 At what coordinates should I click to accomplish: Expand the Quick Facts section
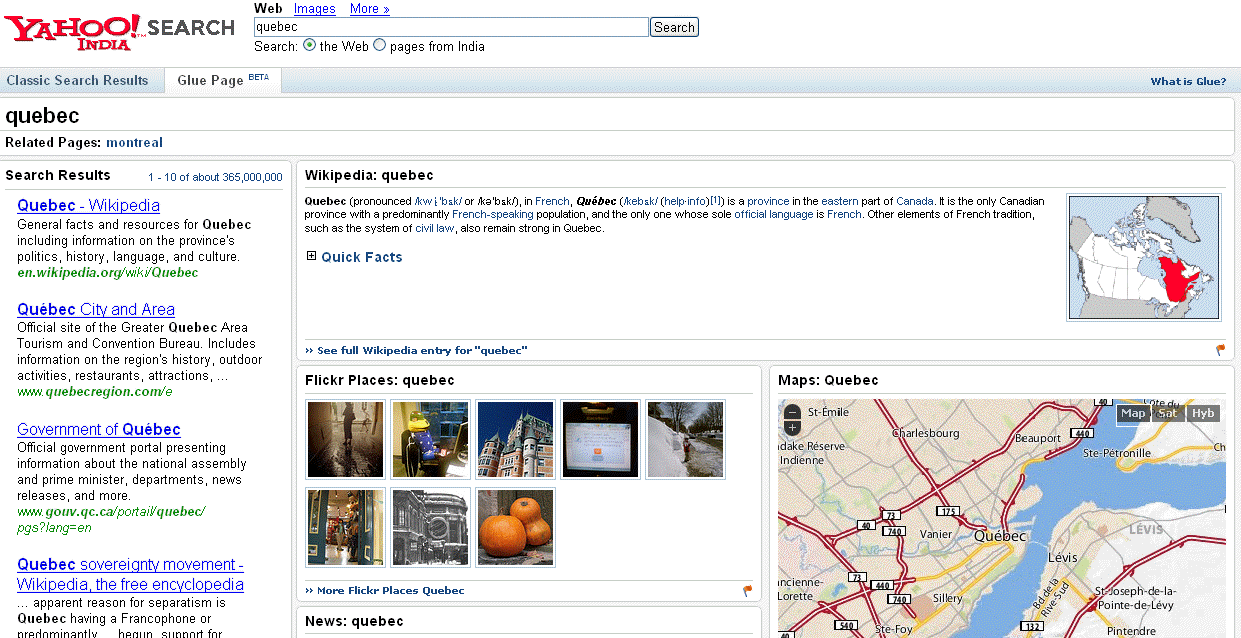pyautogui.click(x=312, y=256)
